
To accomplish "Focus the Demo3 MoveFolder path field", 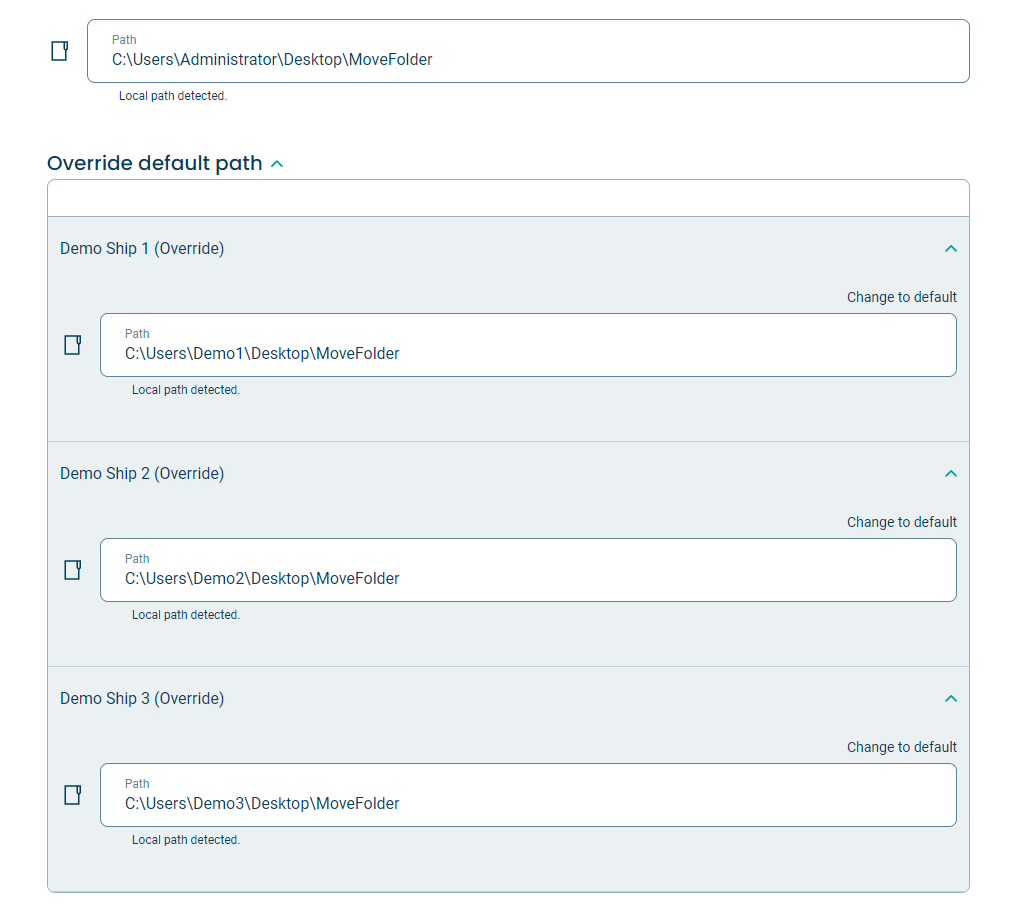I will (528, 795).
